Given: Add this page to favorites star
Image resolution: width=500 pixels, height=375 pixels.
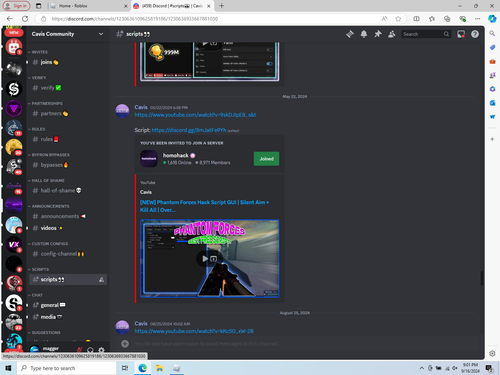Looking at the screenshot, I should (398, 19).
